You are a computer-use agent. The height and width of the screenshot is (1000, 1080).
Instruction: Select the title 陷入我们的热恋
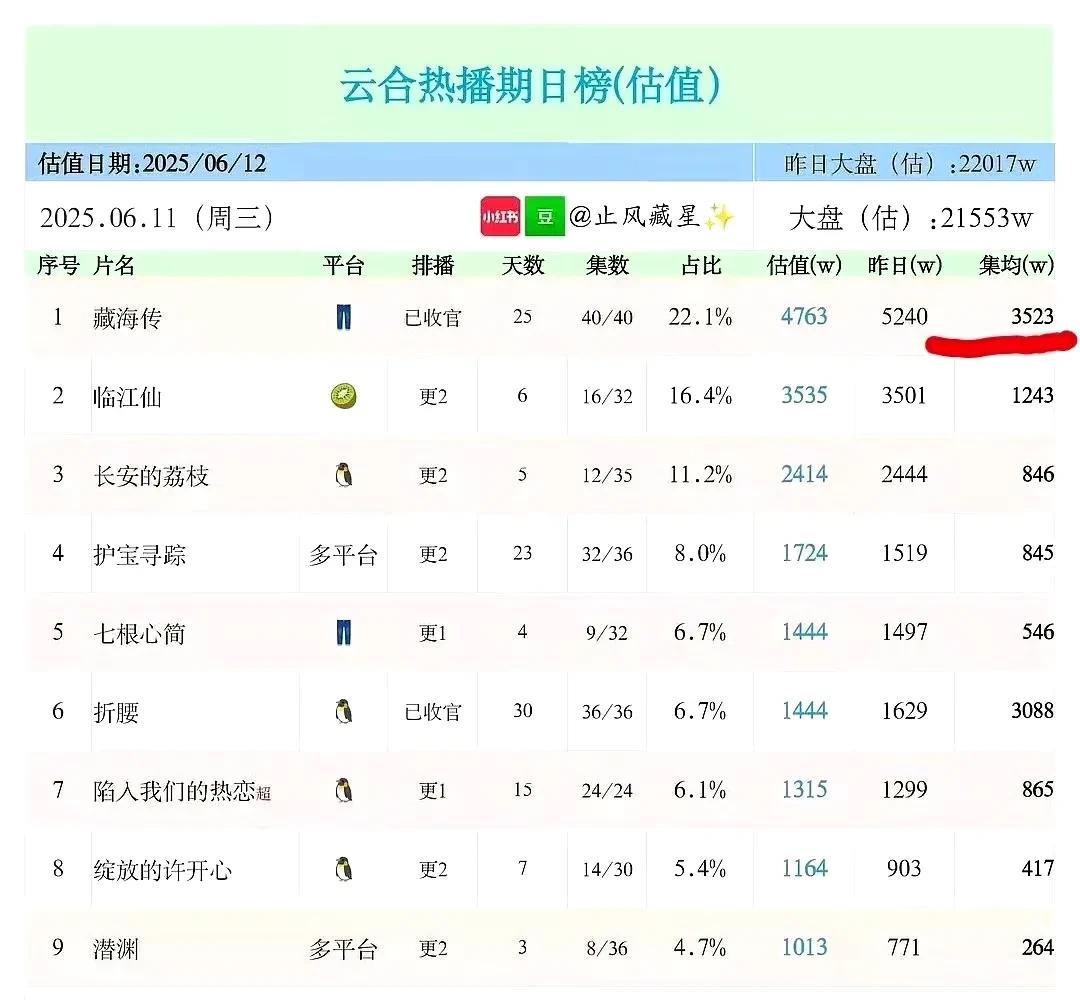pyautogui.click(x=174, y=791)
